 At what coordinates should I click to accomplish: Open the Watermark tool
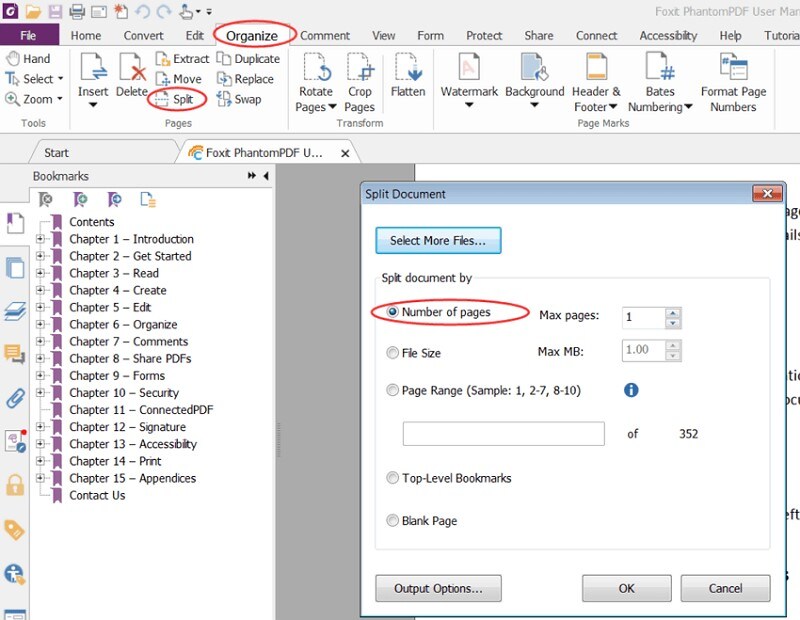(468, 80)
